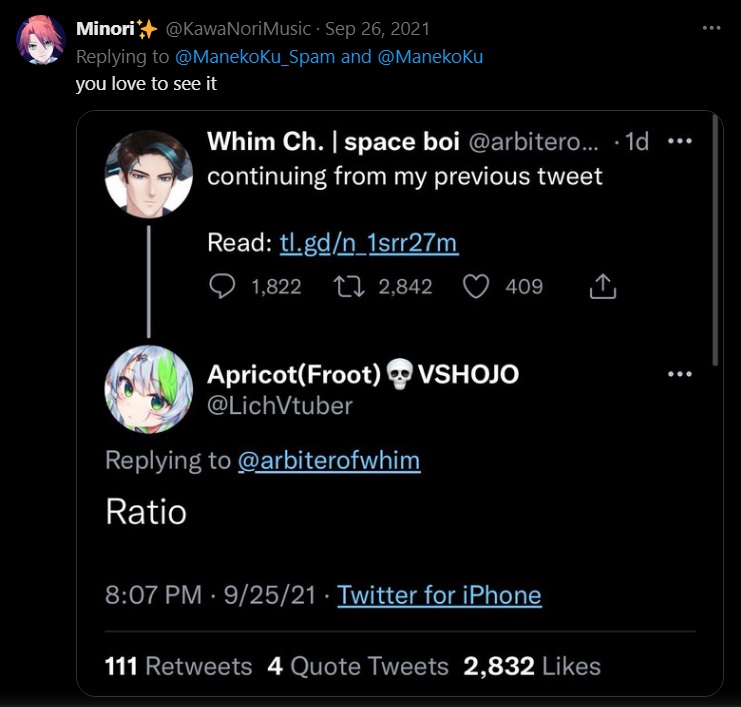View the 111 Retweets list
Screen dimensions: 741x707
pyautogui.click(x=178, y=666)
